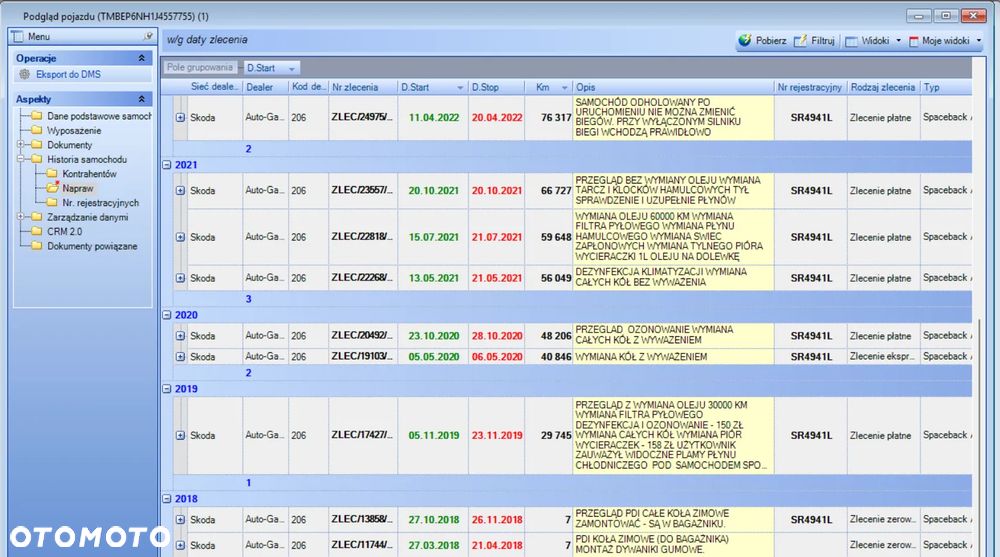Collapse the 2019 group
Image resolution: width=1000 pixels, height=557 pixels.
[166, 389]
